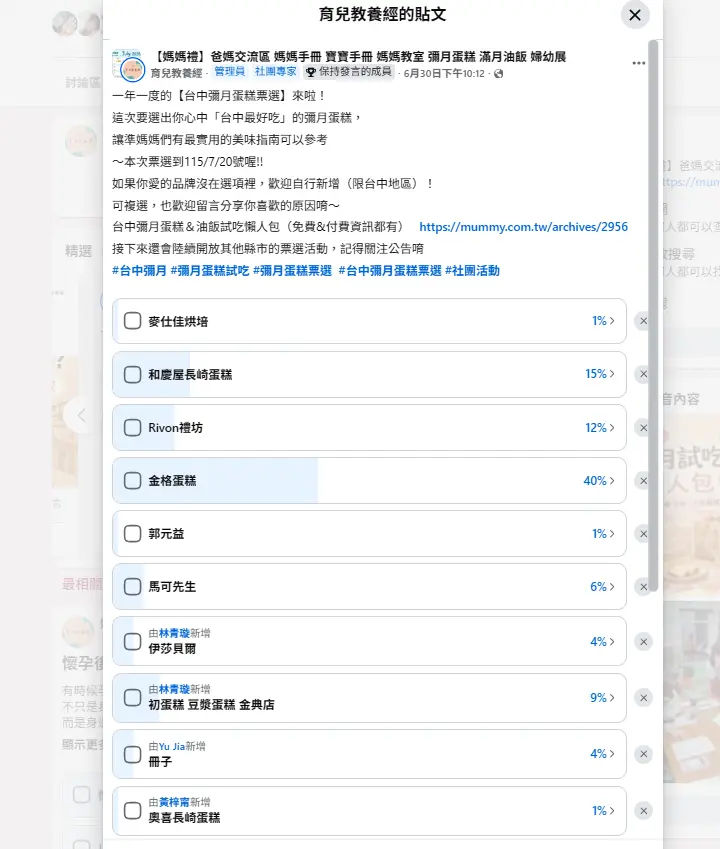The height and width of the screenshot is (849, 720).
Task: Check the 伊莎貝爾 checkbox
Action: coord(133,642)
